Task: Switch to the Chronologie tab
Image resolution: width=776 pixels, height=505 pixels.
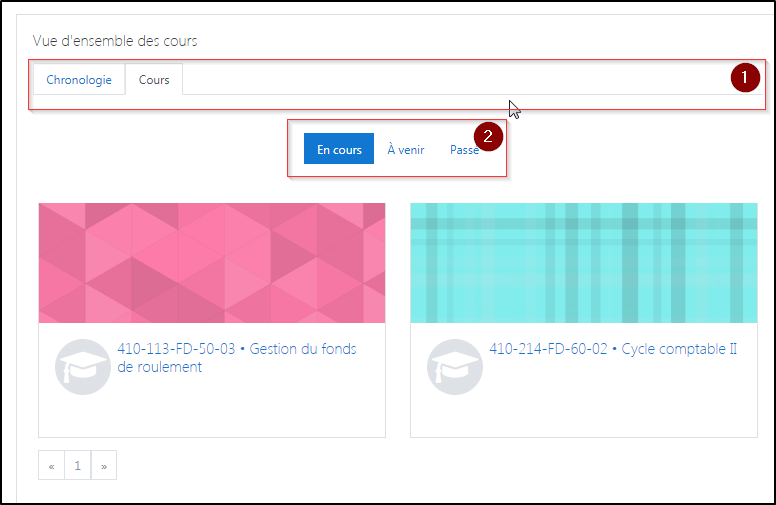Action: pyautogui.click(x=79, y=80)
